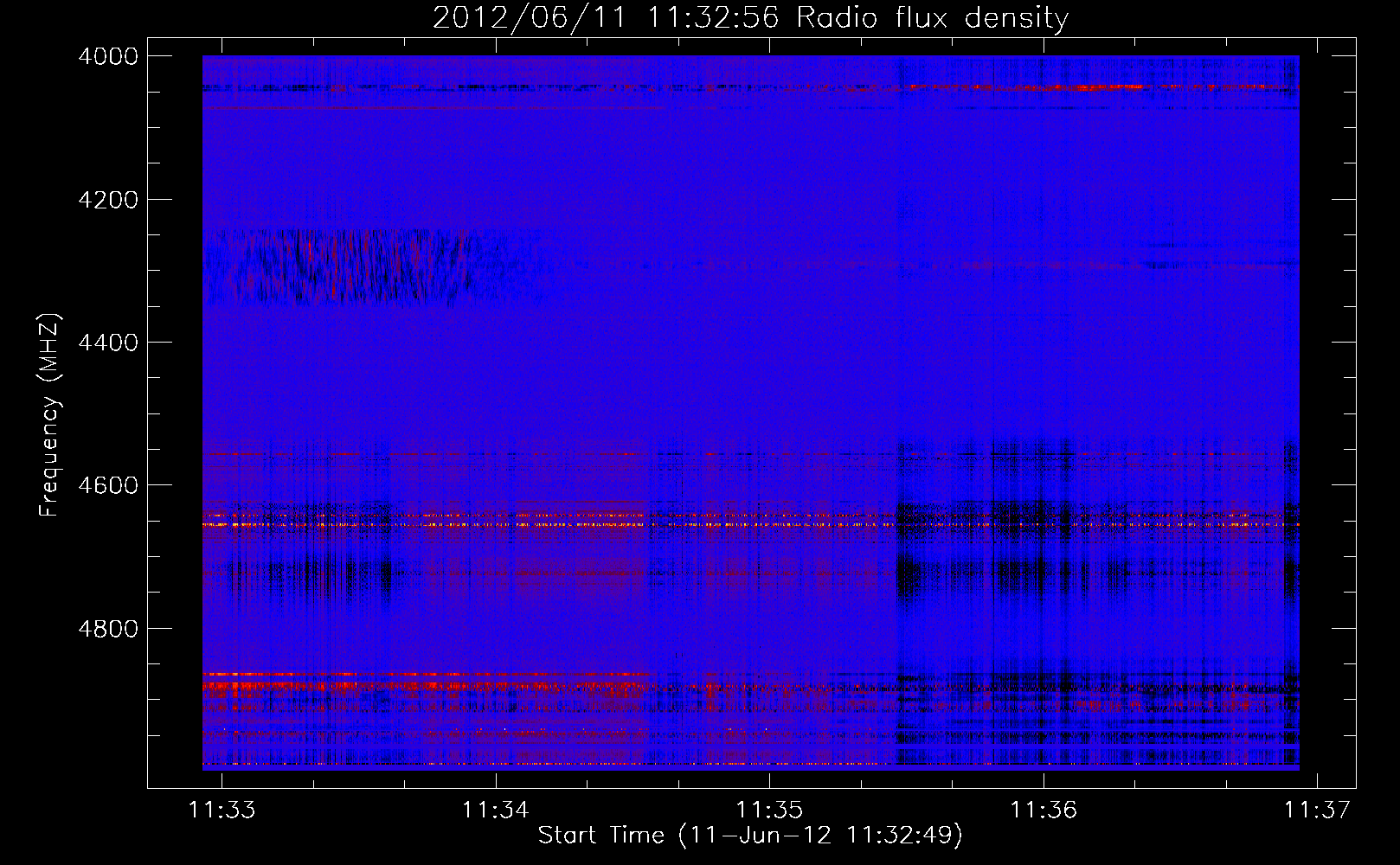This screenshot has width=1400, height=865.
Task: Click the plot title "2012/06/11 11:32:56 Radio flux density"
Action: tap(750, 18)
